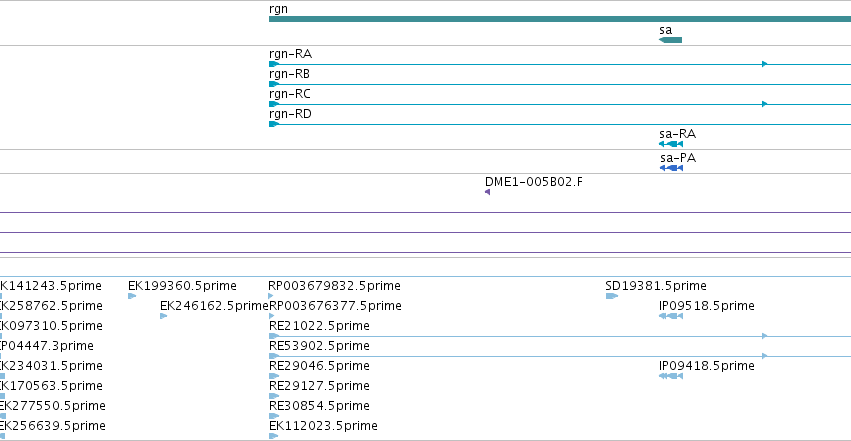This screenshot has width=851, height=441.
Task: Select the sa gene label
Action: coord(665,30)
